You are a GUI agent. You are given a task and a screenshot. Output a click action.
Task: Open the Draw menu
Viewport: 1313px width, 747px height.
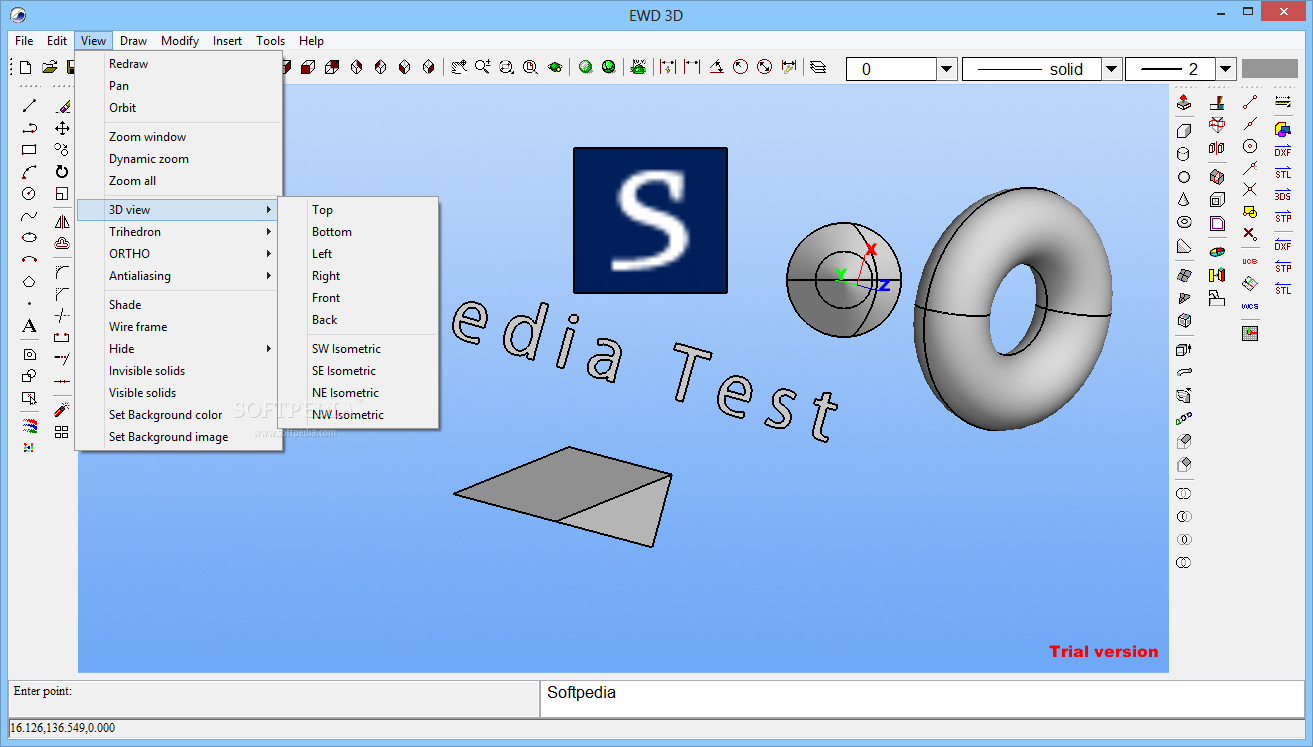[133, 41]
